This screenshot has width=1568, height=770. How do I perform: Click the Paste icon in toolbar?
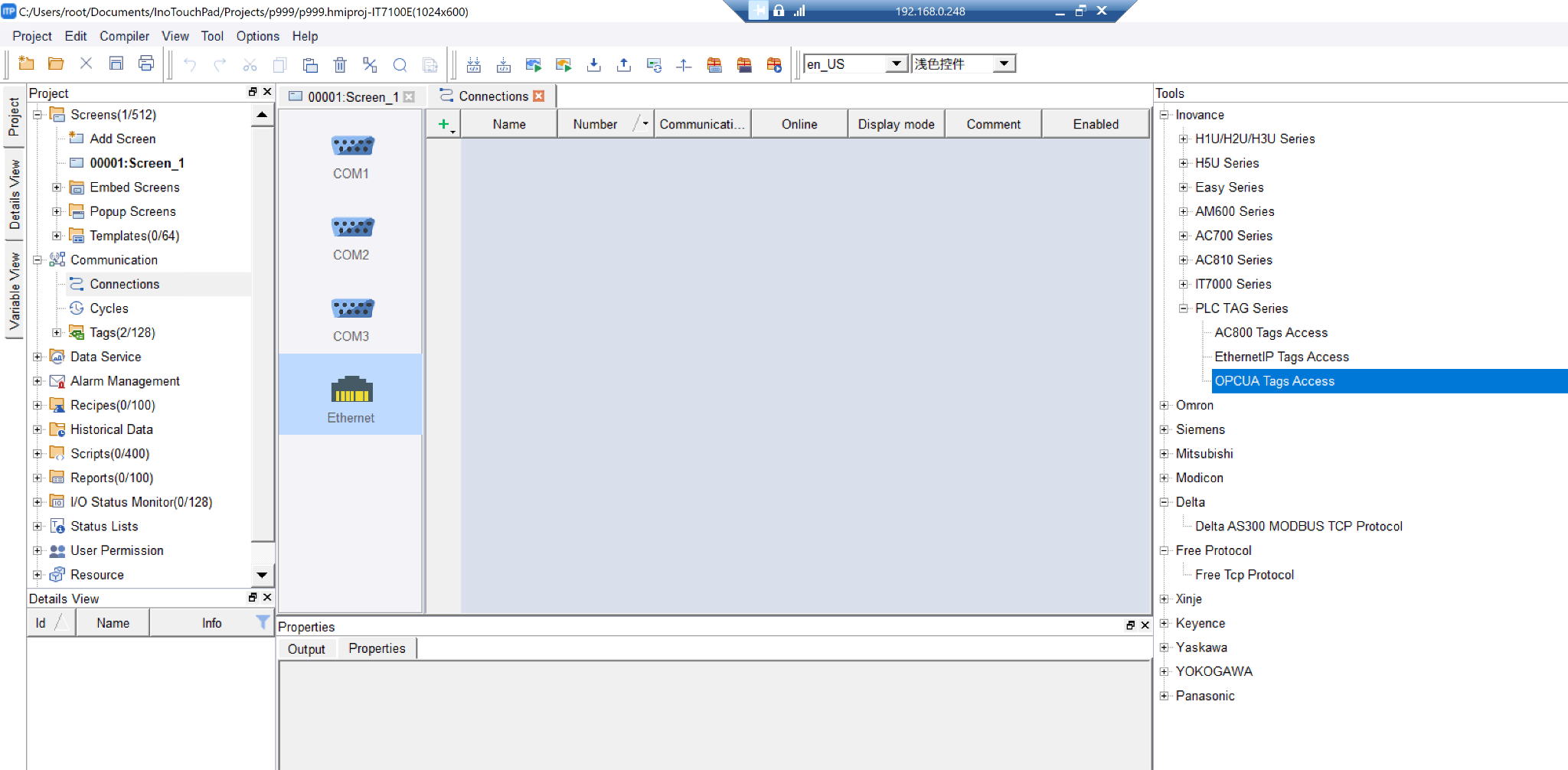click(x=310, y=65)
